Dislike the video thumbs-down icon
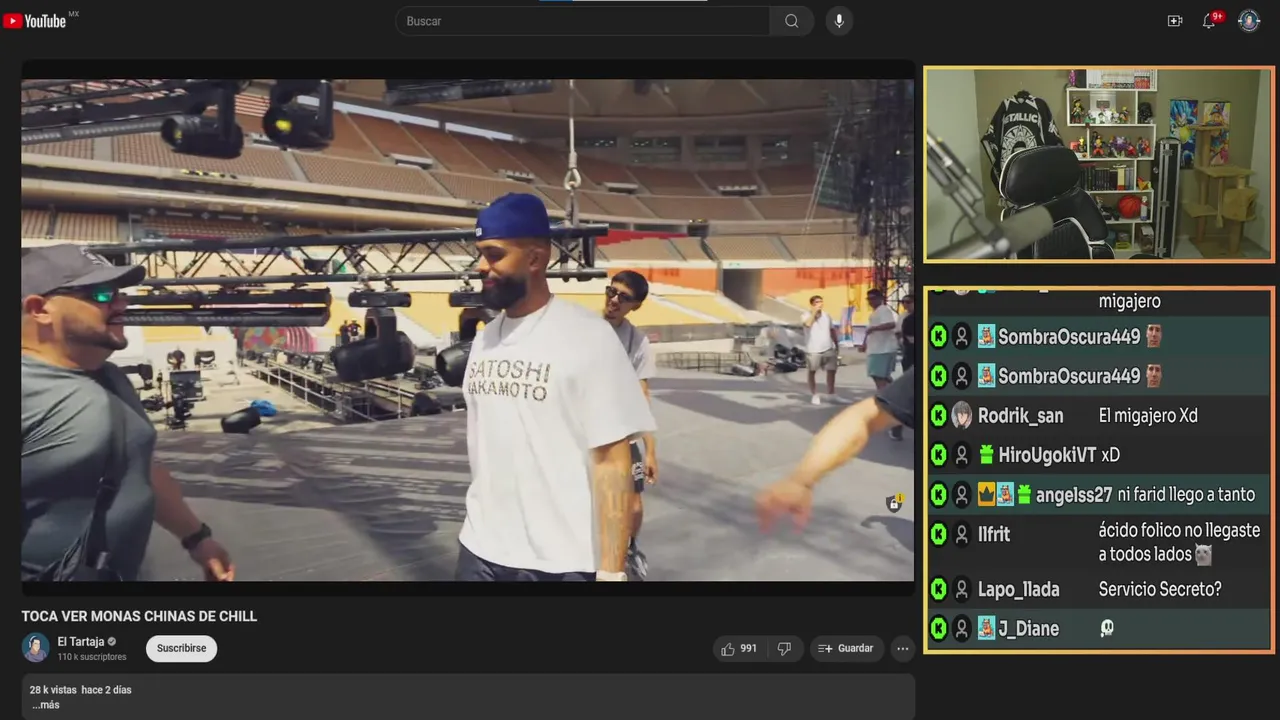 click(784, 649)
